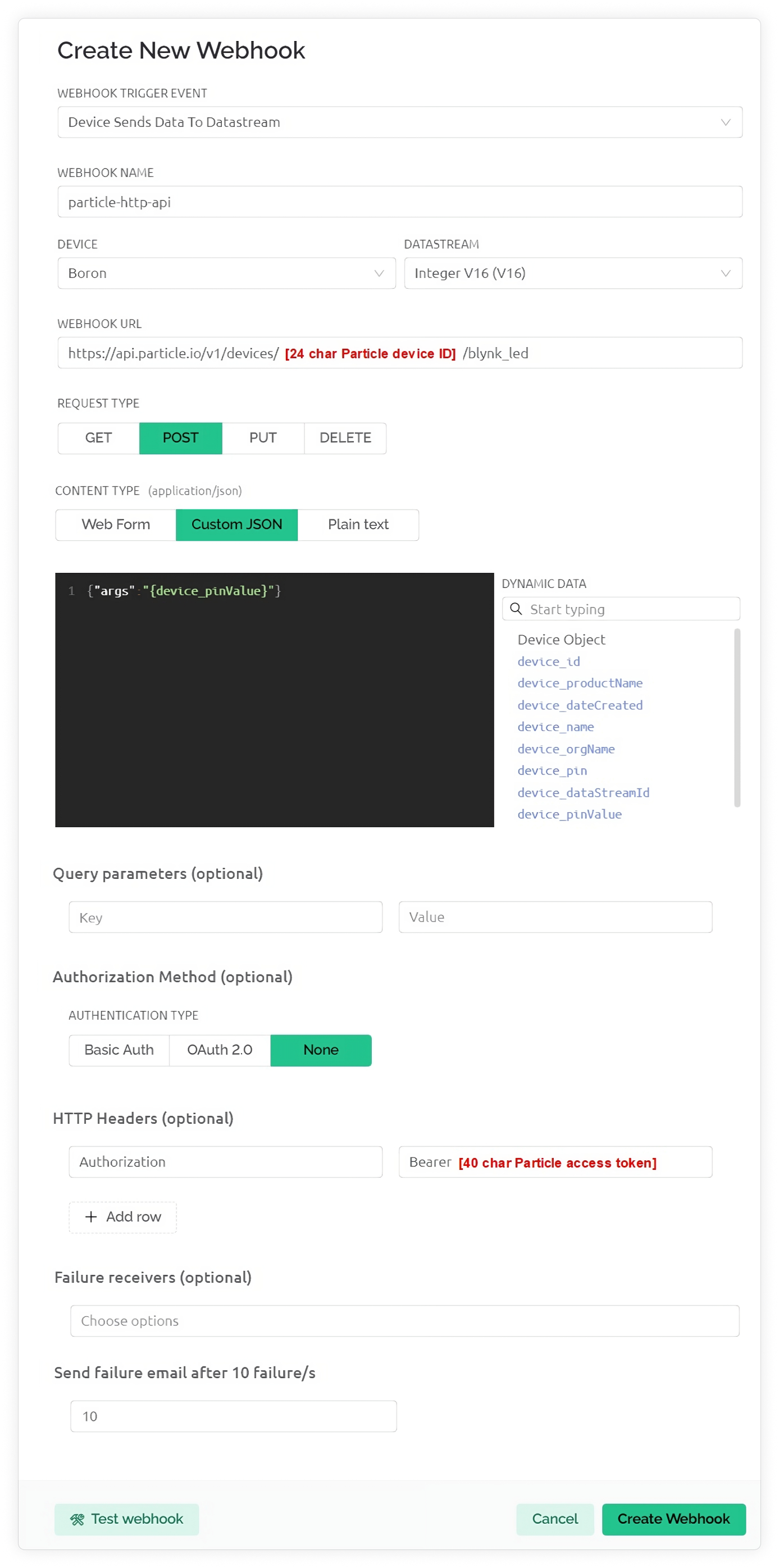Click the failure count field showing 10
779x1568 pixels.
(x=234, y=1416)
